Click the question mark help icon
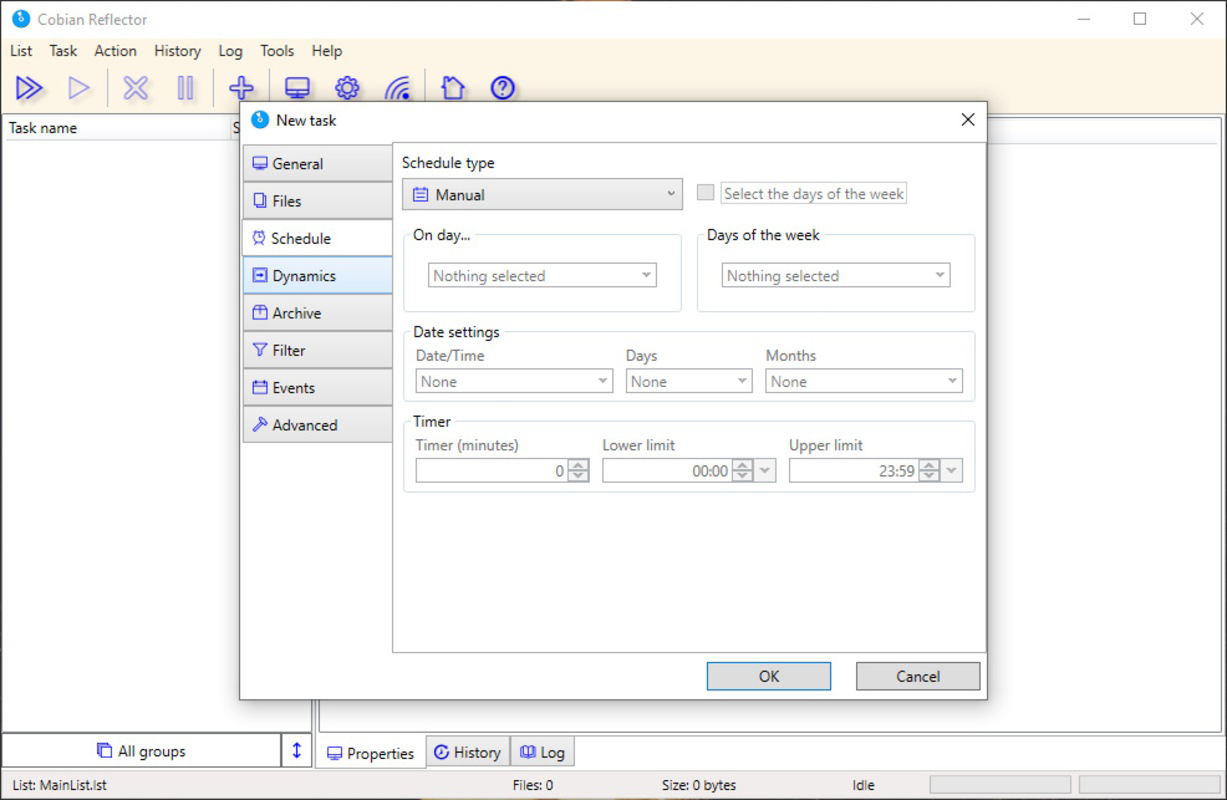 [x=503, y=88]
